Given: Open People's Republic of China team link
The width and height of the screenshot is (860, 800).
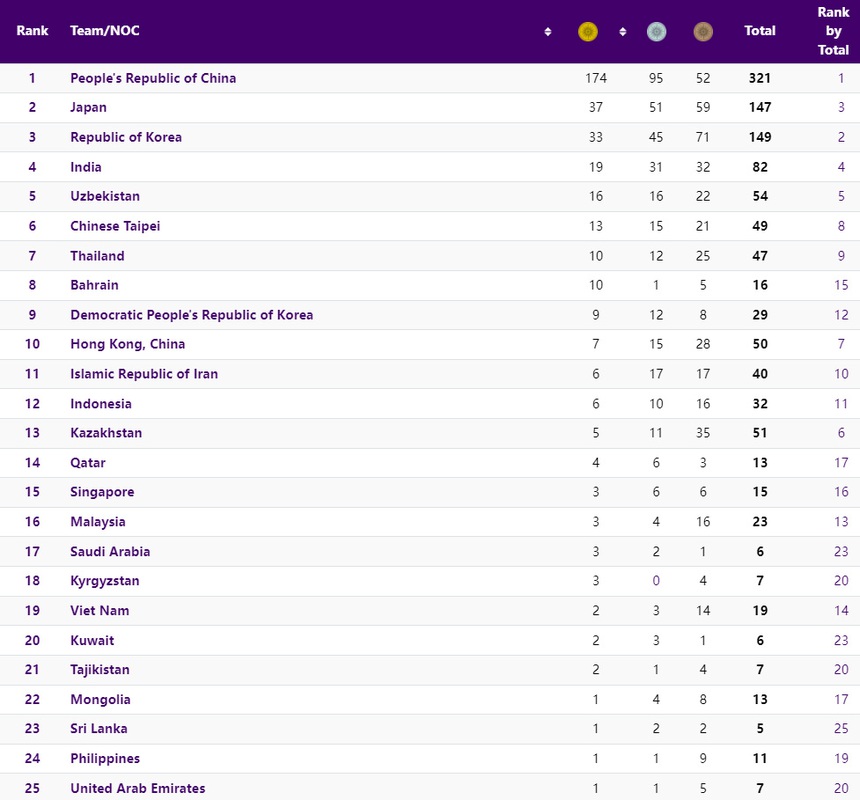Looking at the screenshot, I should [153, 78].
